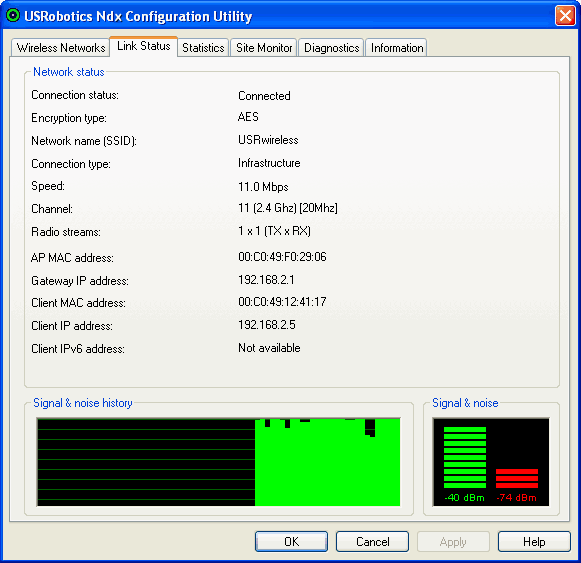
Task: Open Help for this dialog
Action: click(x=534, y=542)
